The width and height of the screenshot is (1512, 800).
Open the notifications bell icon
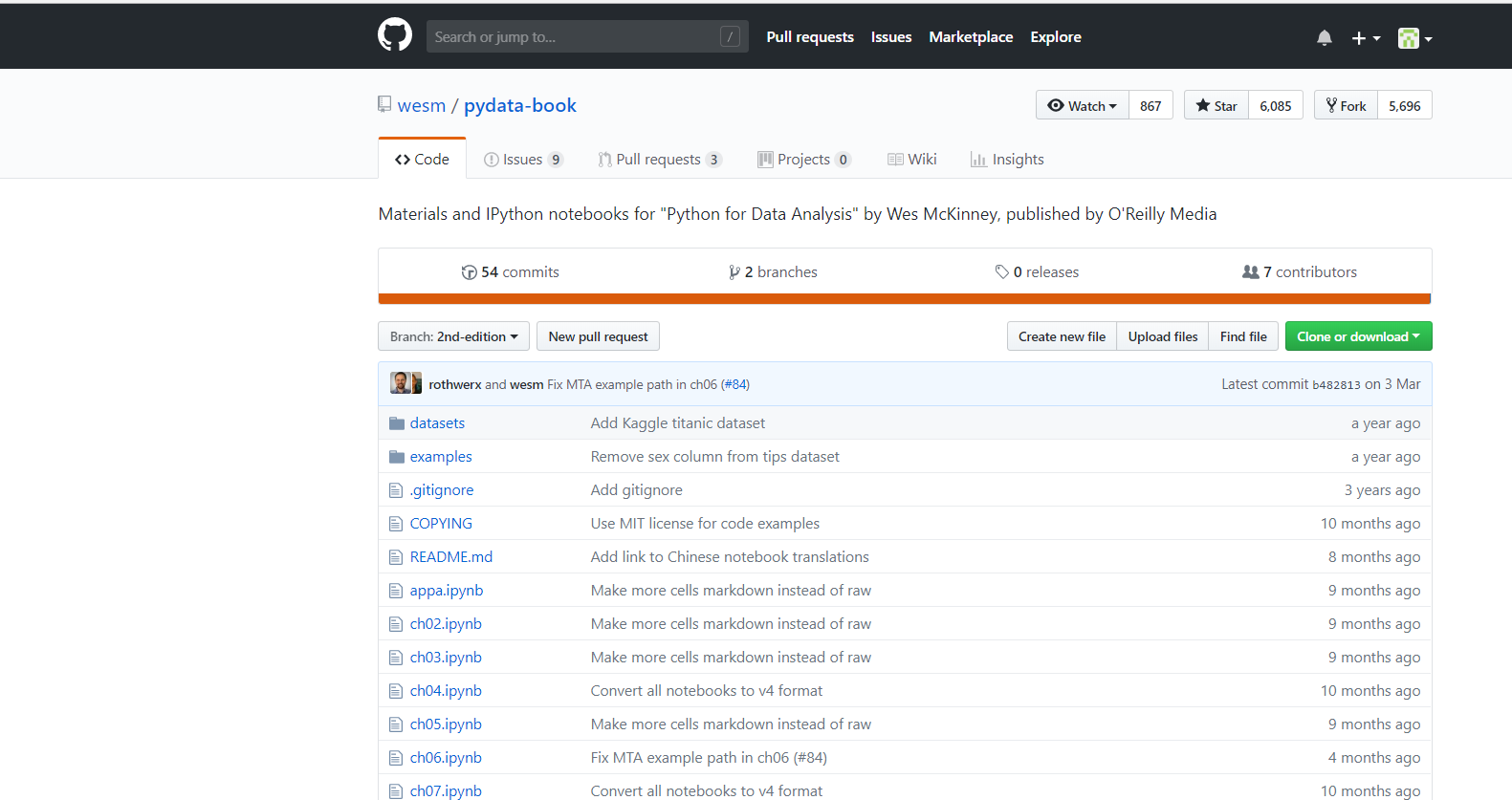click(1324, 38)
